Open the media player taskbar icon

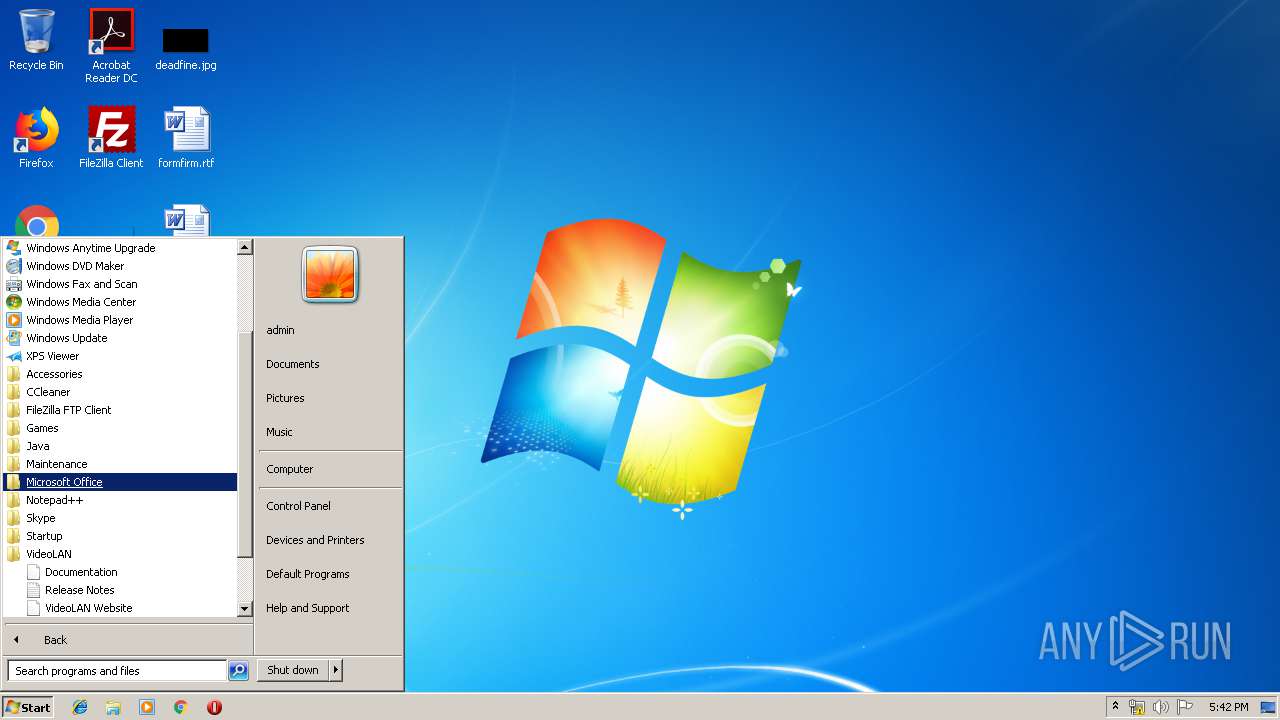point(147,707)
